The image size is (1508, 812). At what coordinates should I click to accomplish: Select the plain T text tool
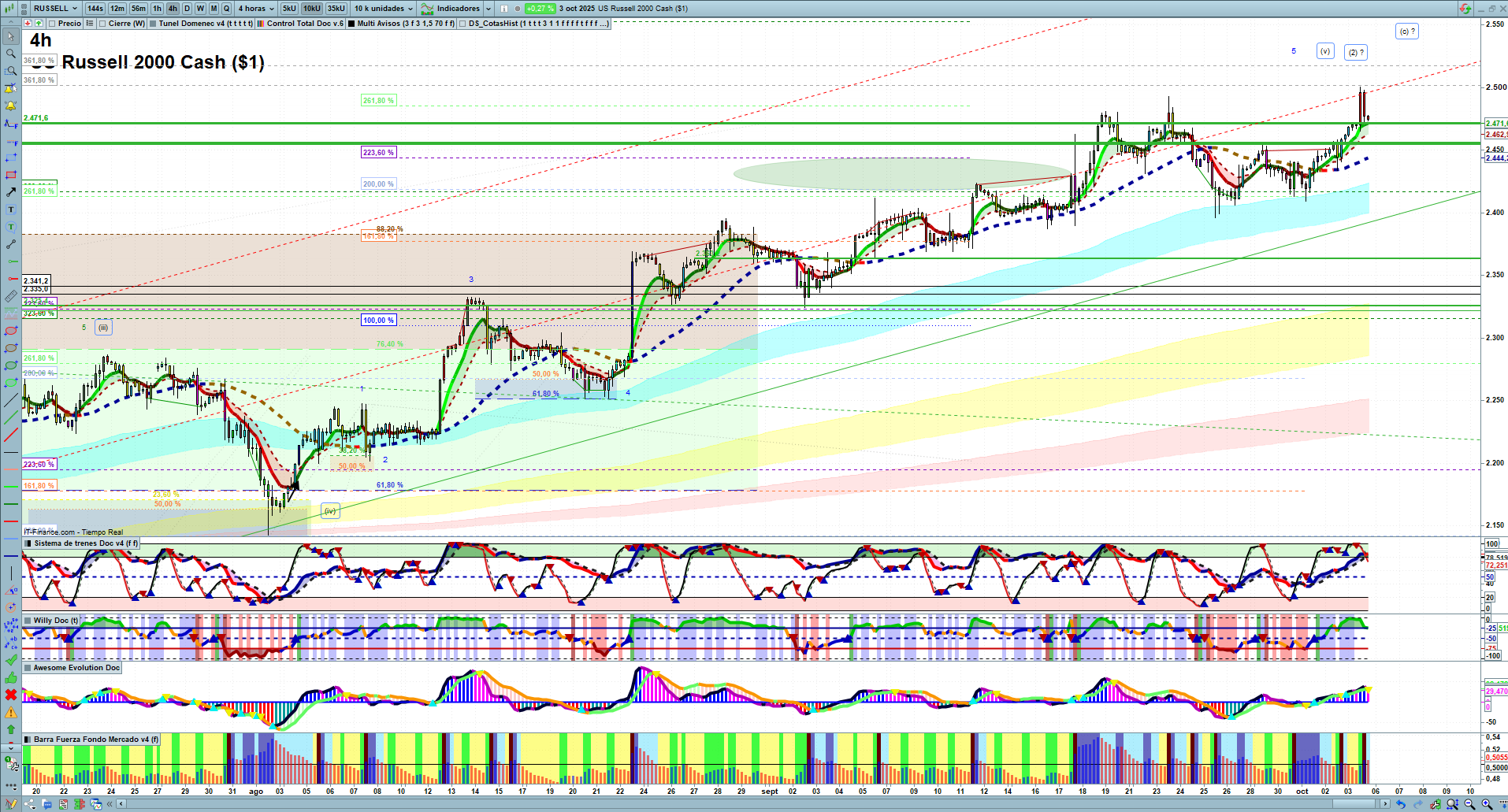tap(11, 209)
